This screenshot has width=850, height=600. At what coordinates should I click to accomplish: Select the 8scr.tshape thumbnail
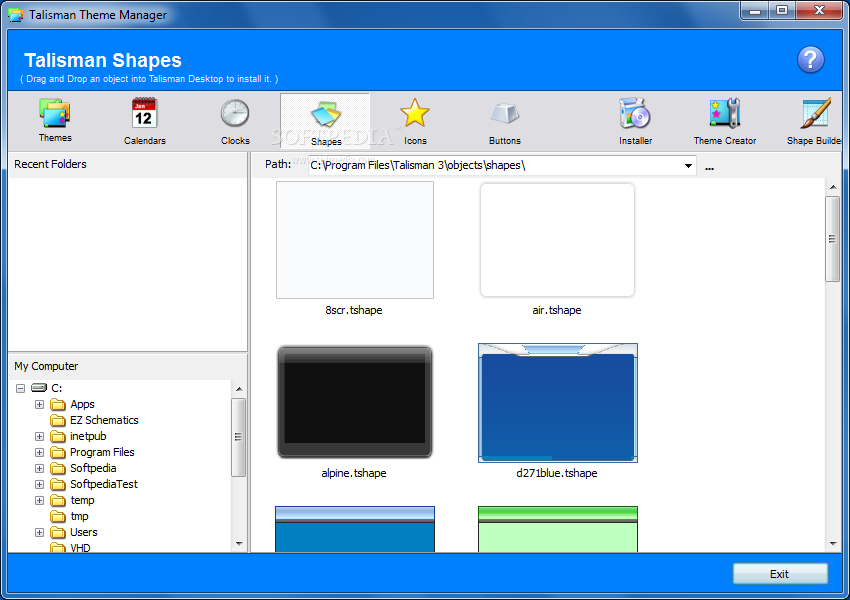355,240
